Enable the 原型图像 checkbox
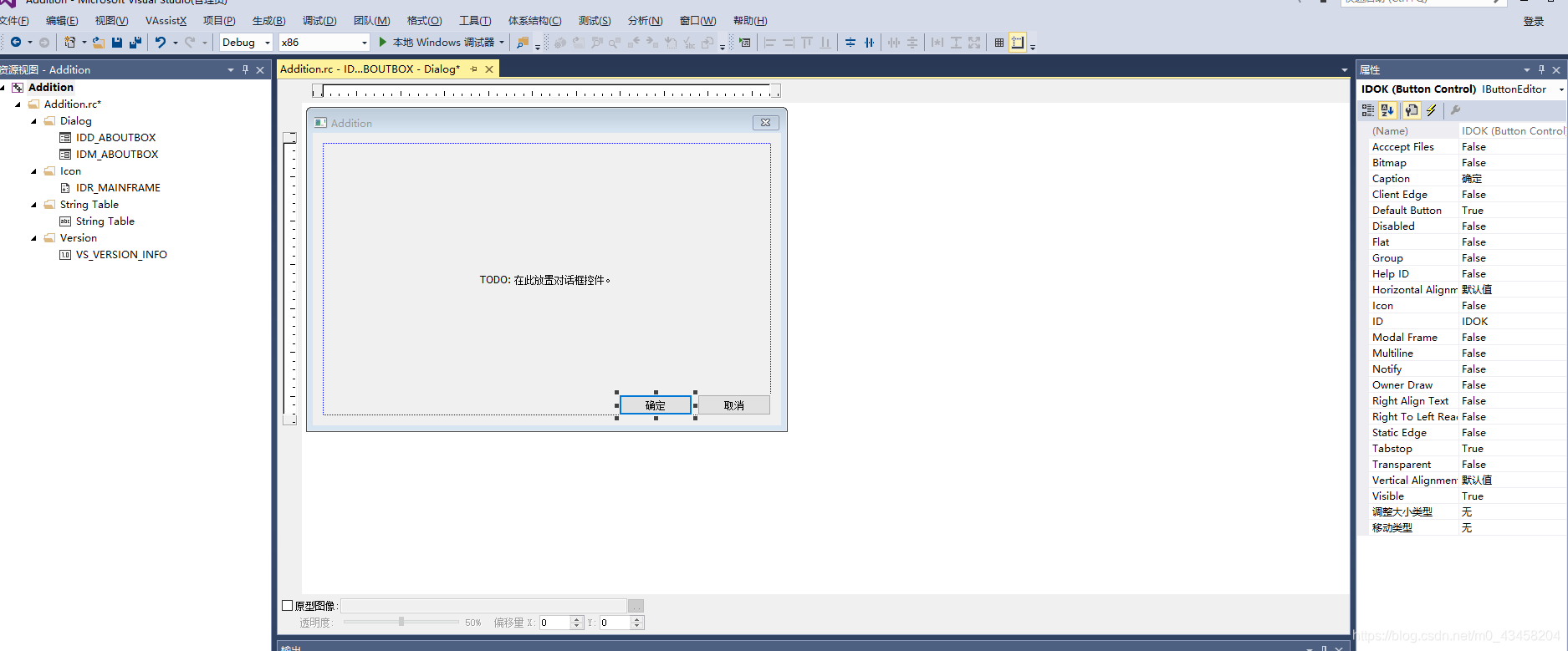Screen dimensions: 1568x651 [x=288, y=606]
